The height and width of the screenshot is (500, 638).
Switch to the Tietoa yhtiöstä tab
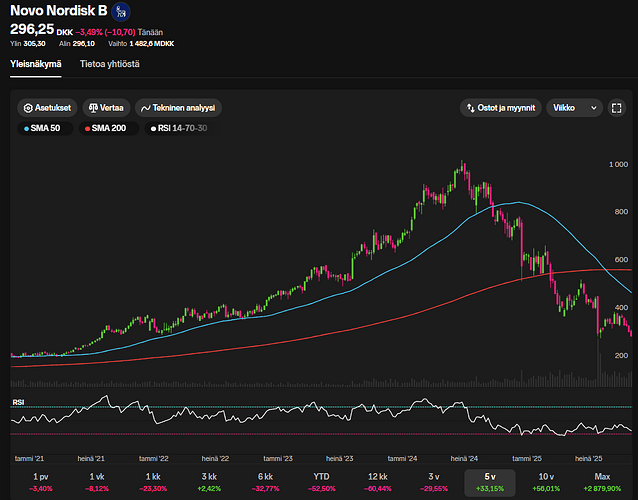click(x=109, y=64)
